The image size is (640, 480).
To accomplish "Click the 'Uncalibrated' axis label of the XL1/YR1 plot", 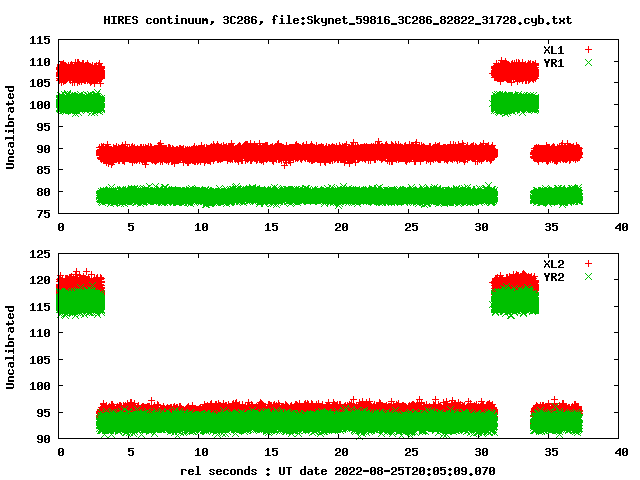I will (x=10, y=127).
